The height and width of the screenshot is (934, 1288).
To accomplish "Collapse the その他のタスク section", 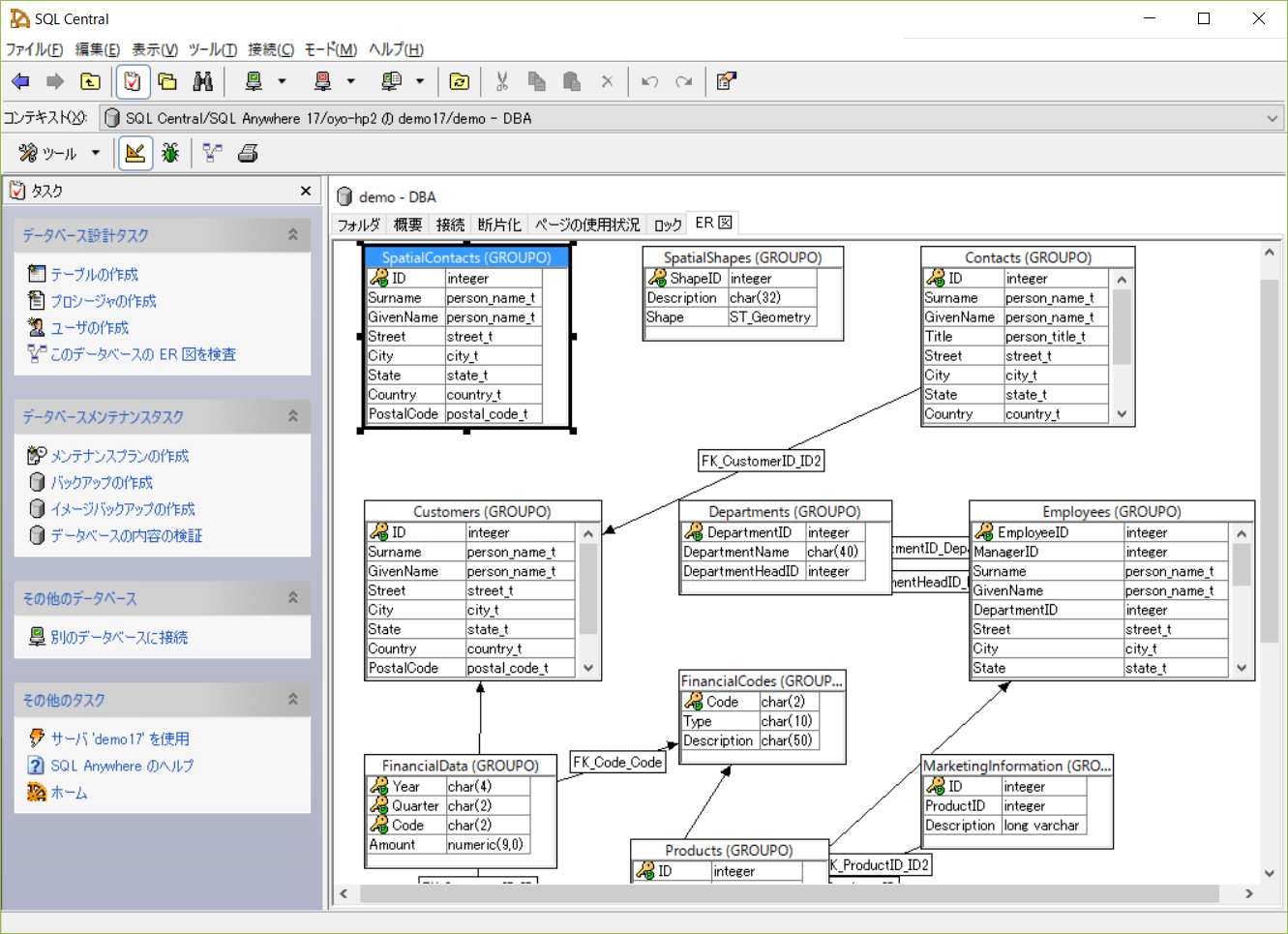I will pyautogui.click(x=293, y=699).
